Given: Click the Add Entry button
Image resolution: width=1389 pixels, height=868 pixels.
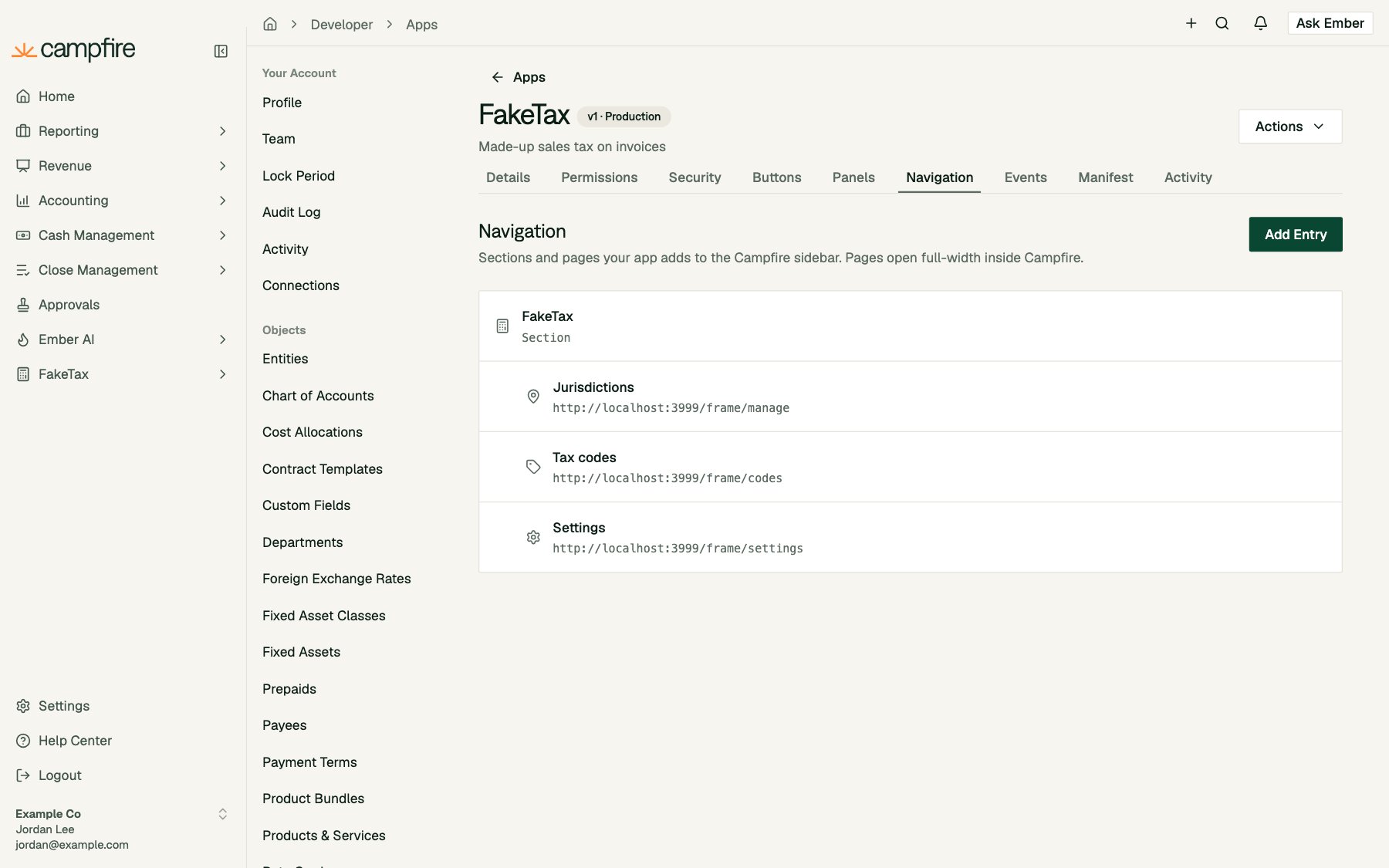Looking at the screenshot, I should [x=1295, y=235].
